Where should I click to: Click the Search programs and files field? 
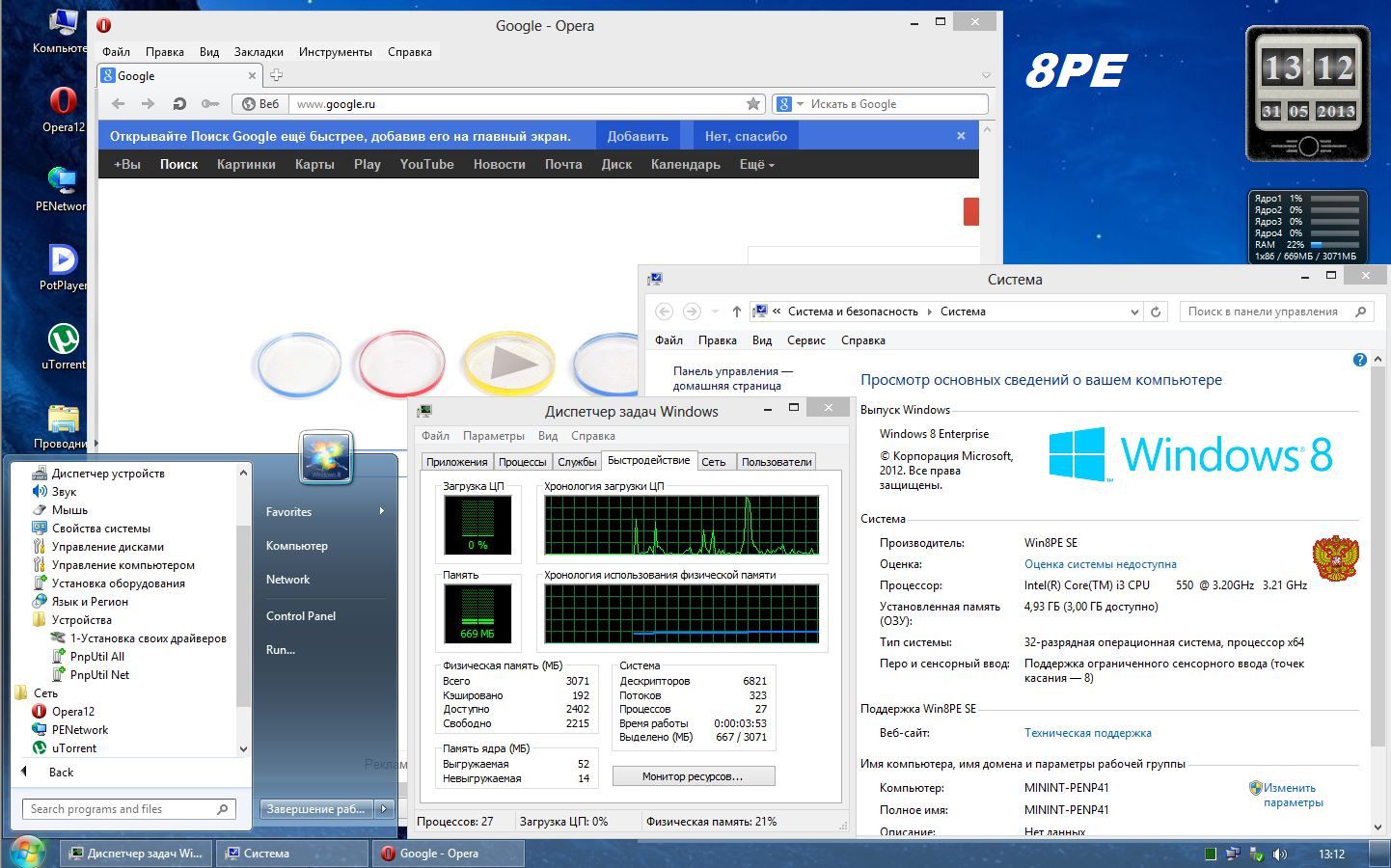[x=128, y=809]
